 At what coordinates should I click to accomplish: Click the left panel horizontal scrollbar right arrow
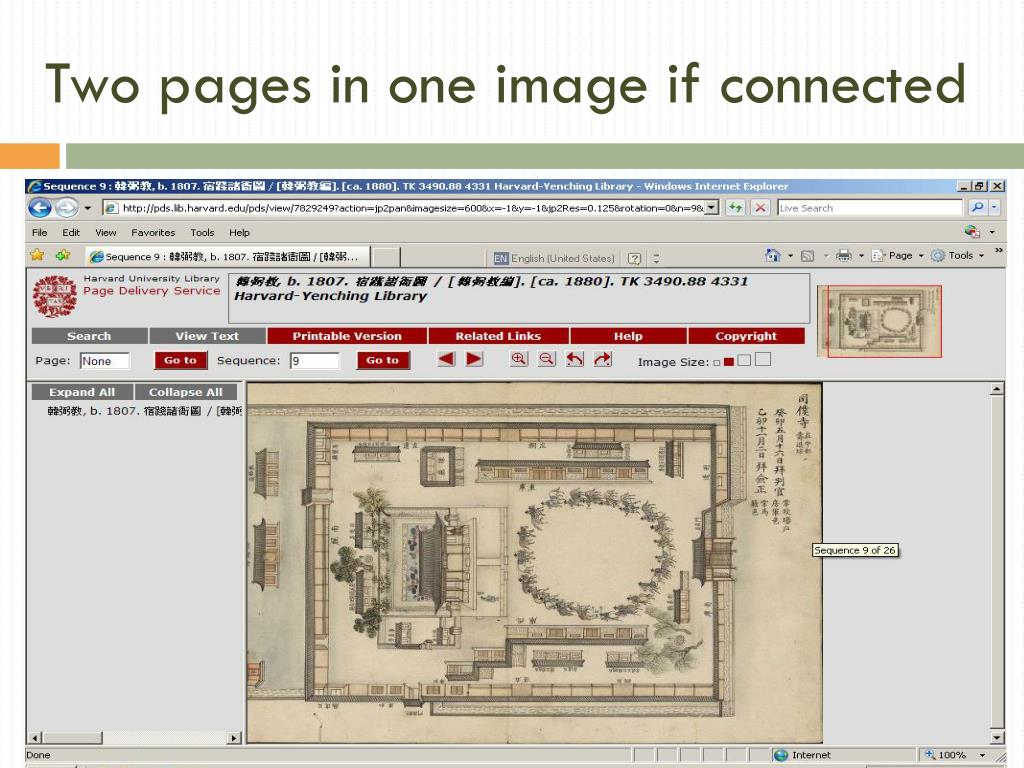[234, 738]
